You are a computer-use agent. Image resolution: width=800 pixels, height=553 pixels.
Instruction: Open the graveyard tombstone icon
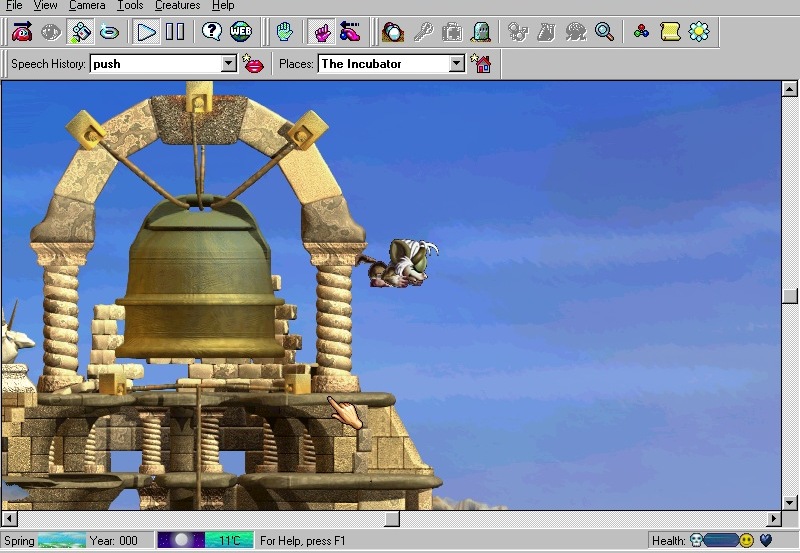point(480,32)
